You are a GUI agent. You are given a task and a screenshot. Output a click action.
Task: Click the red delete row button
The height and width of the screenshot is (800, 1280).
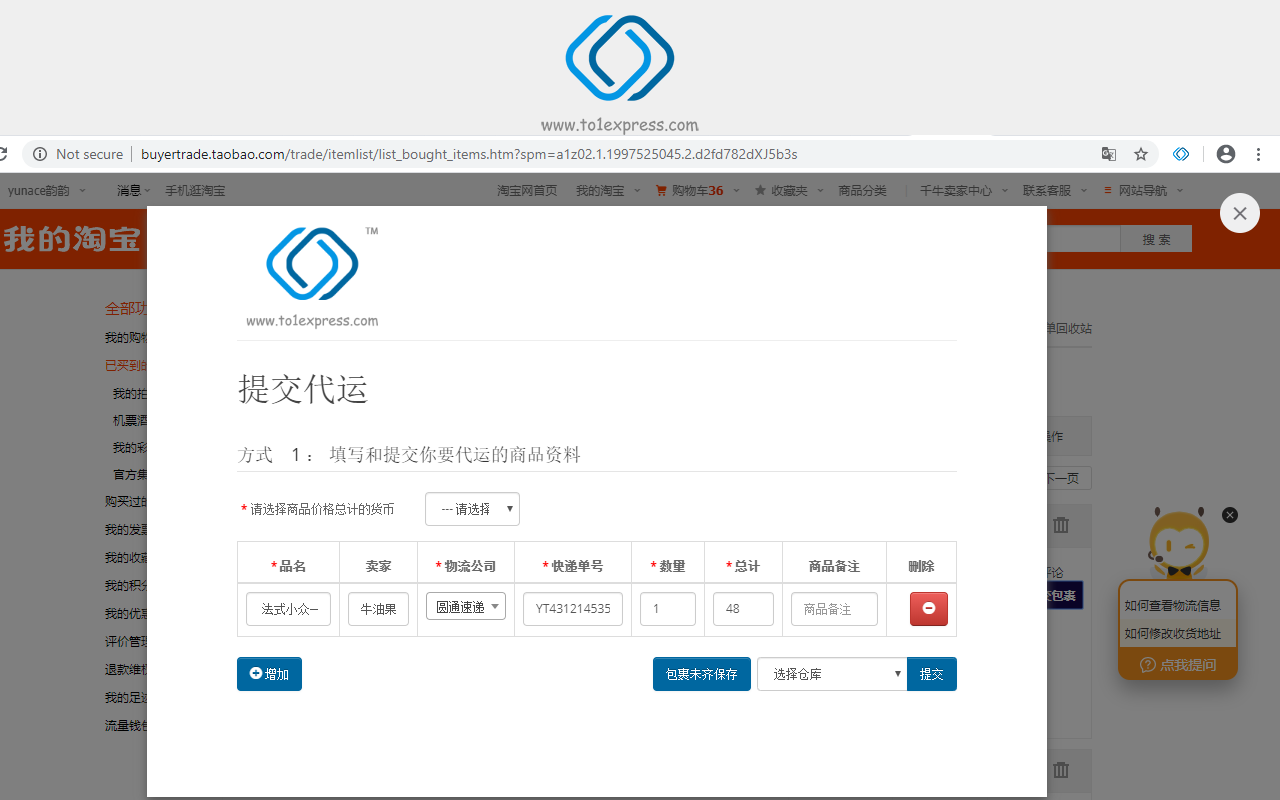929,608
